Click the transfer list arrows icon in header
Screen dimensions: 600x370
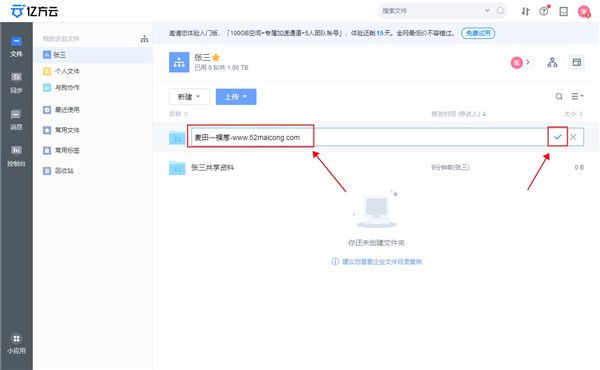(x=525, y=11)
